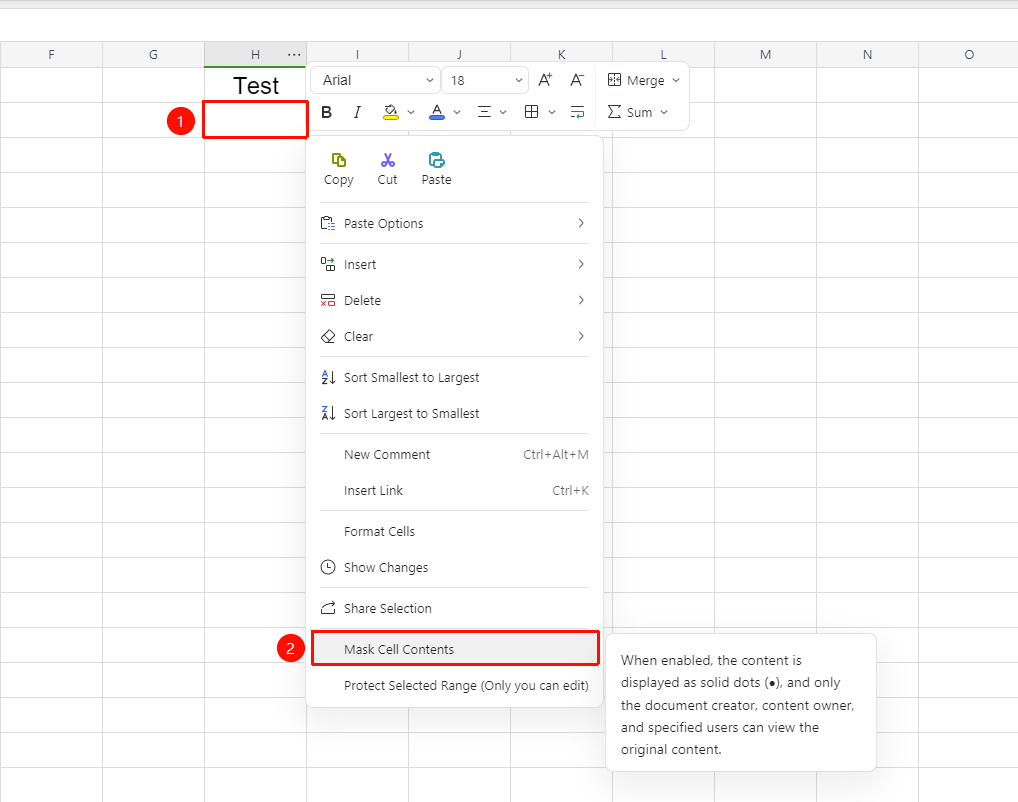This screenshot has height=802, width=1018.
Task: Toggle Bold formatting in floating toolbar
Action: tap(327, 112)
